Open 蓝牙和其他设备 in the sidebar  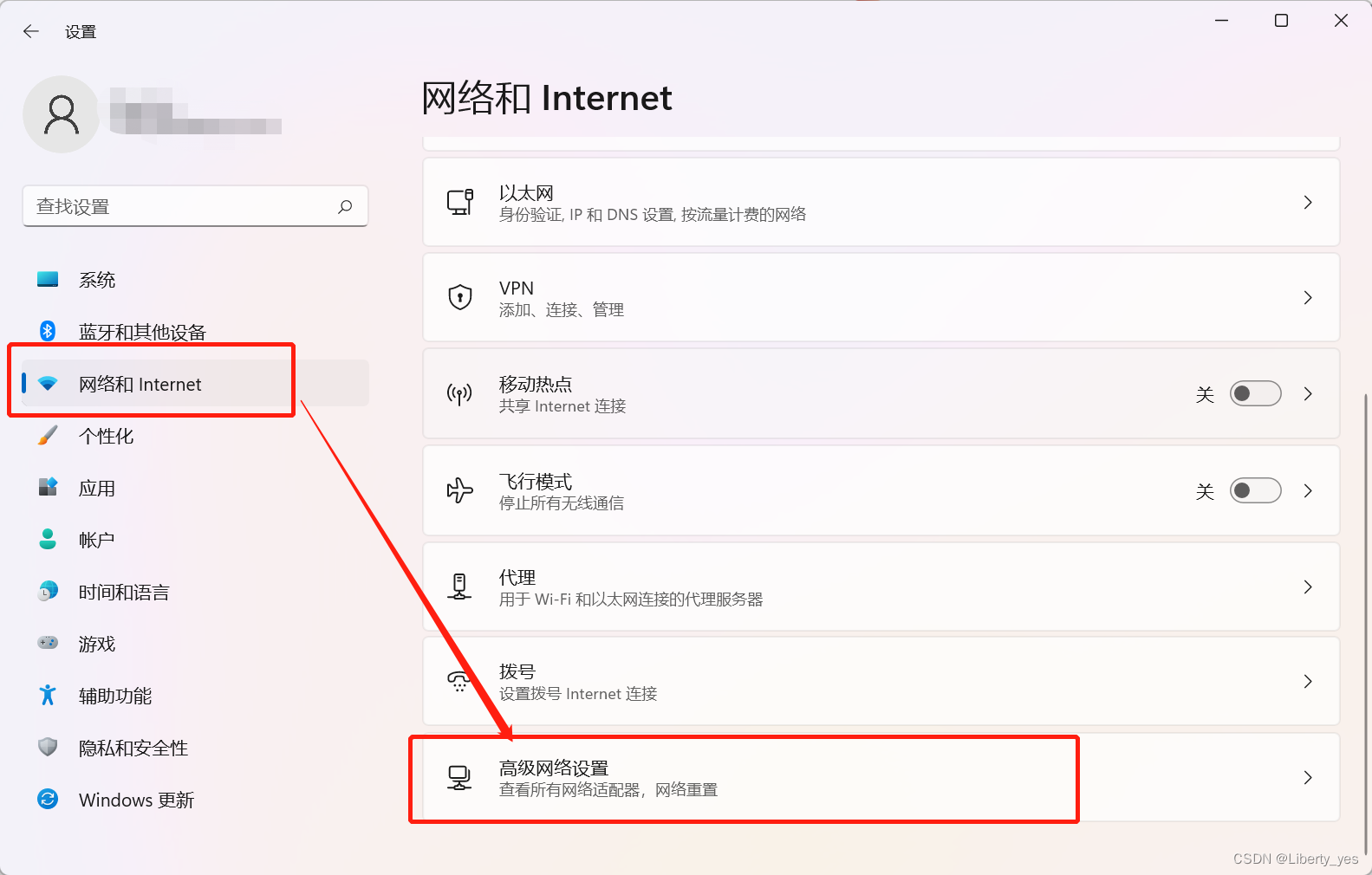click(195, 331)
